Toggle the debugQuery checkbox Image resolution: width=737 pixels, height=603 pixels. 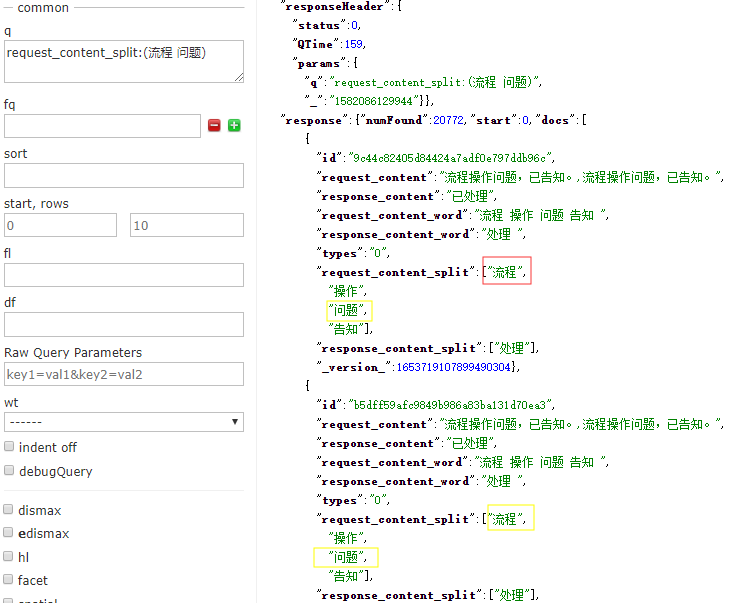(x=9, y=470)
